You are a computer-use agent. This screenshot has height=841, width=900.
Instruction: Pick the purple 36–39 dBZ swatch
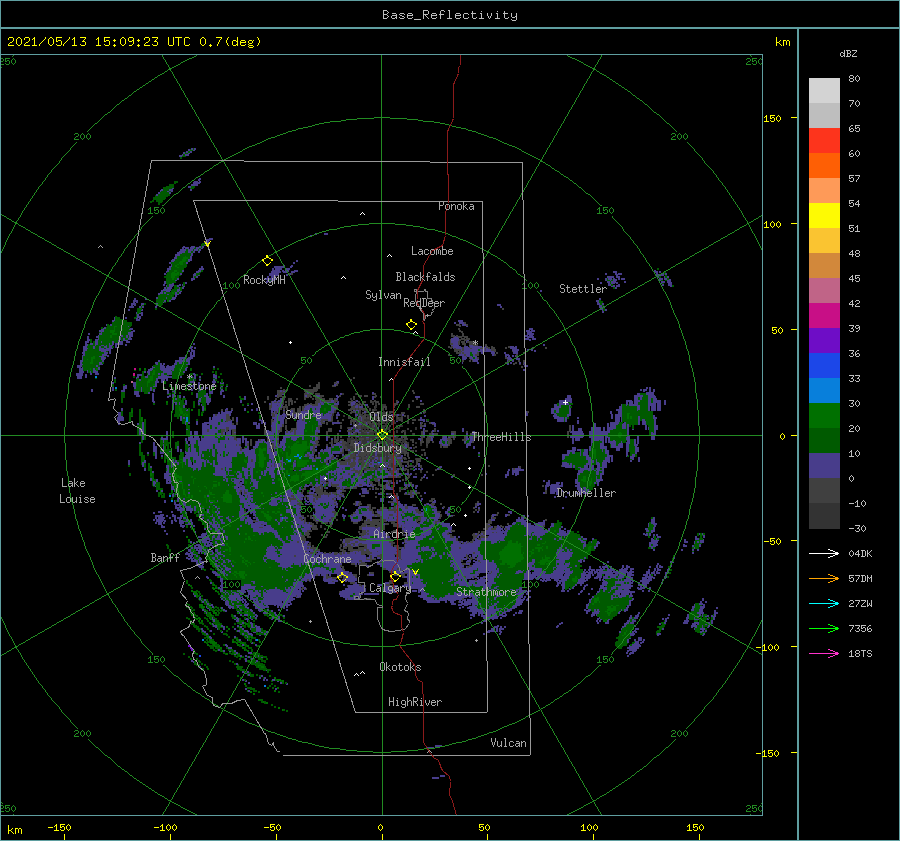824,340
